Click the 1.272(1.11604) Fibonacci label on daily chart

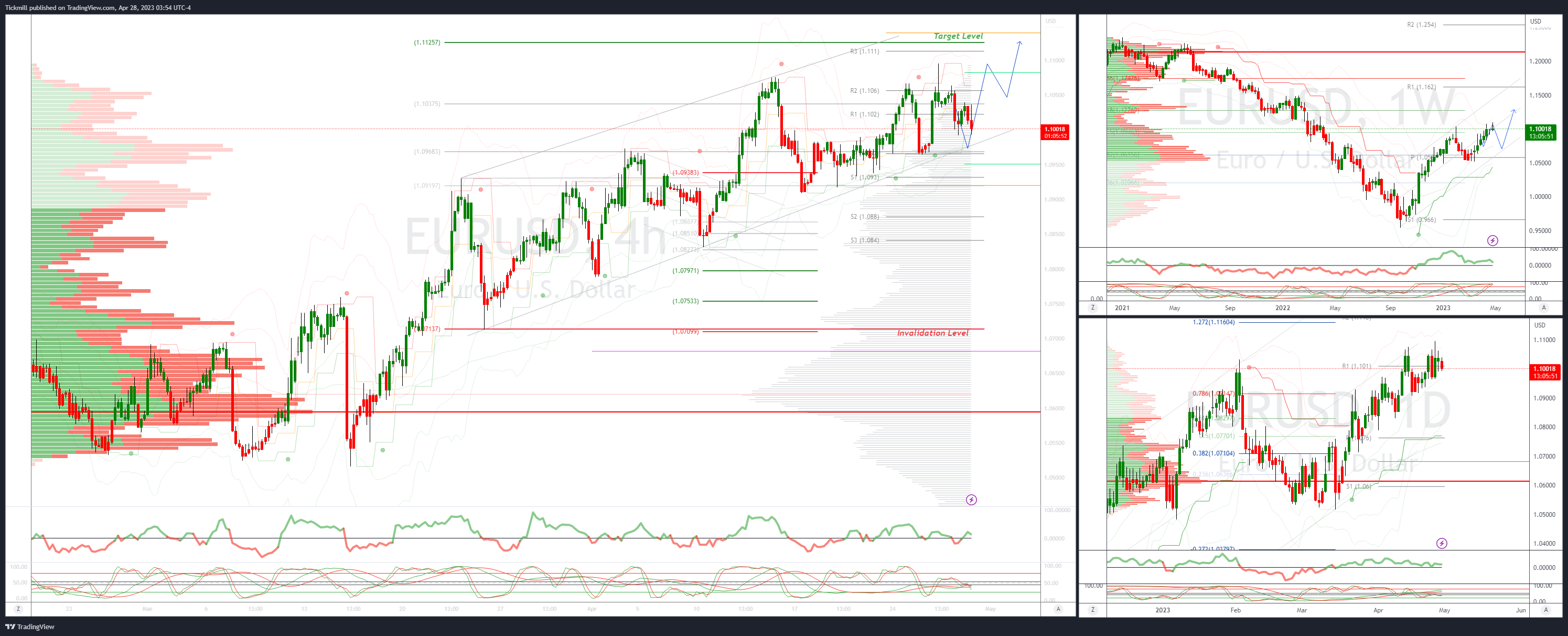[x=1213, y=322]
